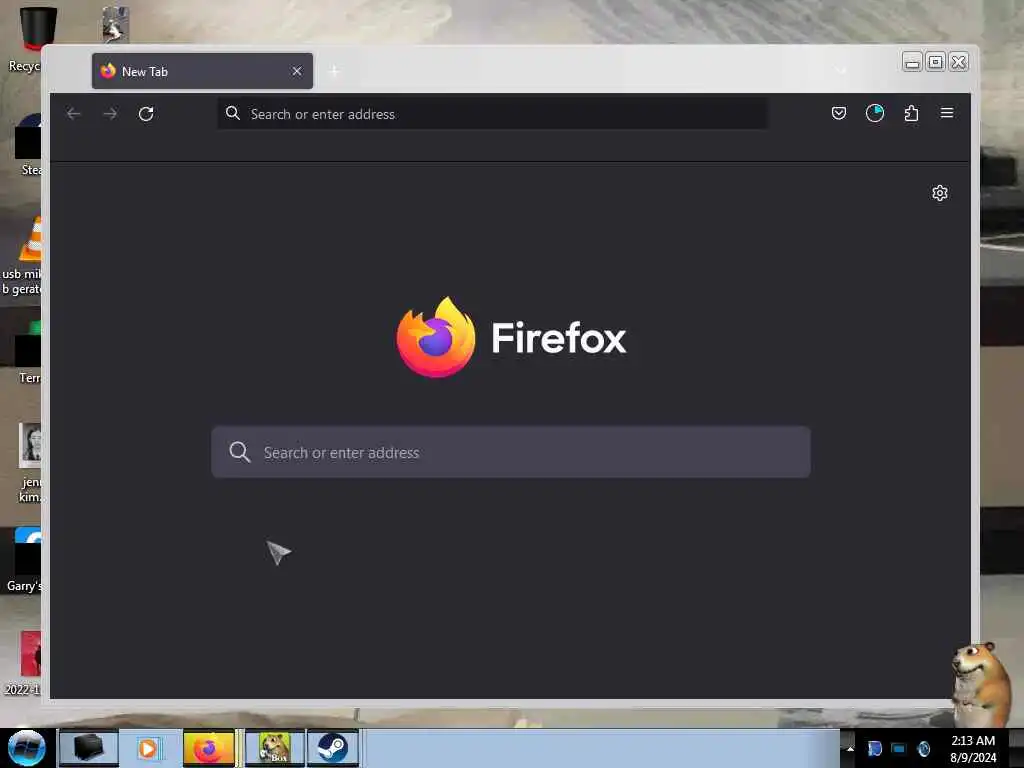Click the magnifier icon in the address bar
The height and width of the screenshot is (768, 1024).
pyautogui.click(x=233, y=114)
